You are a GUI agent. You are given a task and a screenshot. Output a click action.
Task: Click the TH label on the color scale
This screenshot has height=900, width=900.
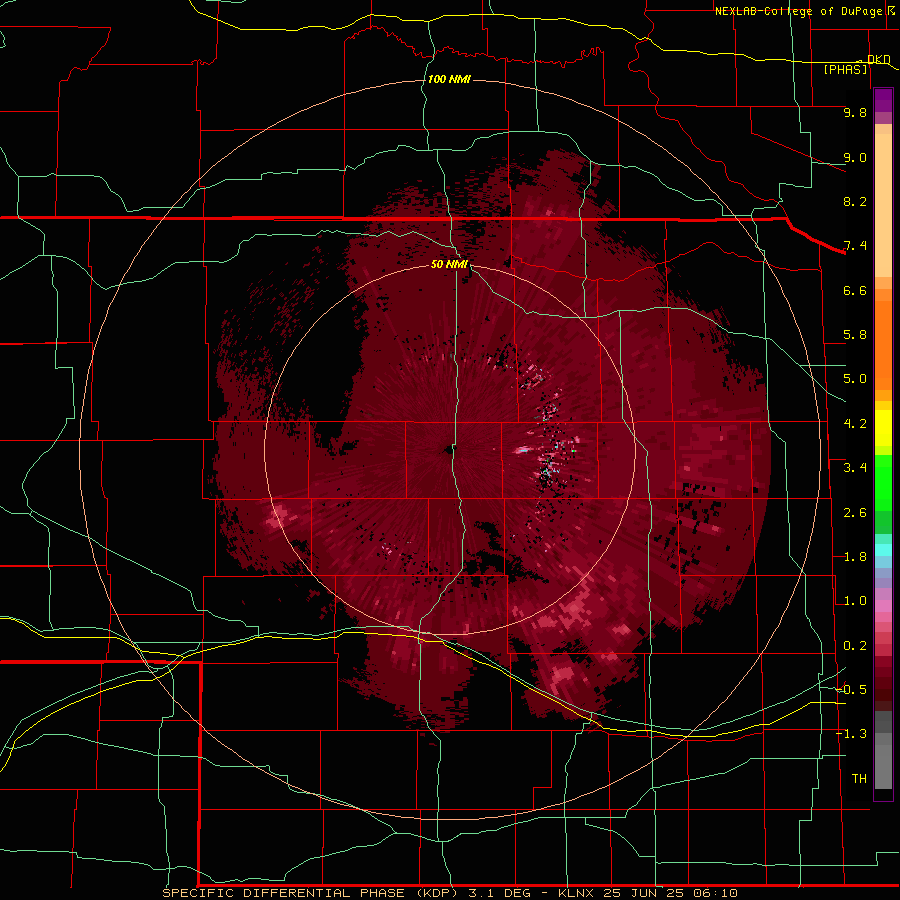(x=859, y=779)
